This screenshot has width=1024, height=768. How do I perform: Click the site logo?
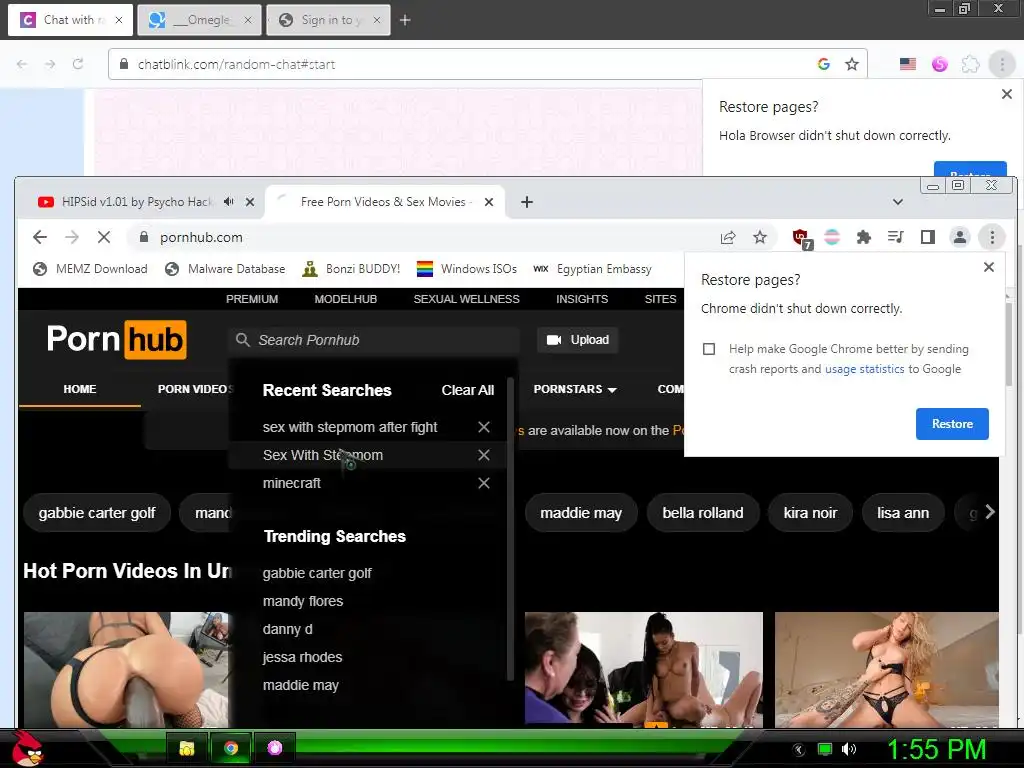click(x=116, y=340)
